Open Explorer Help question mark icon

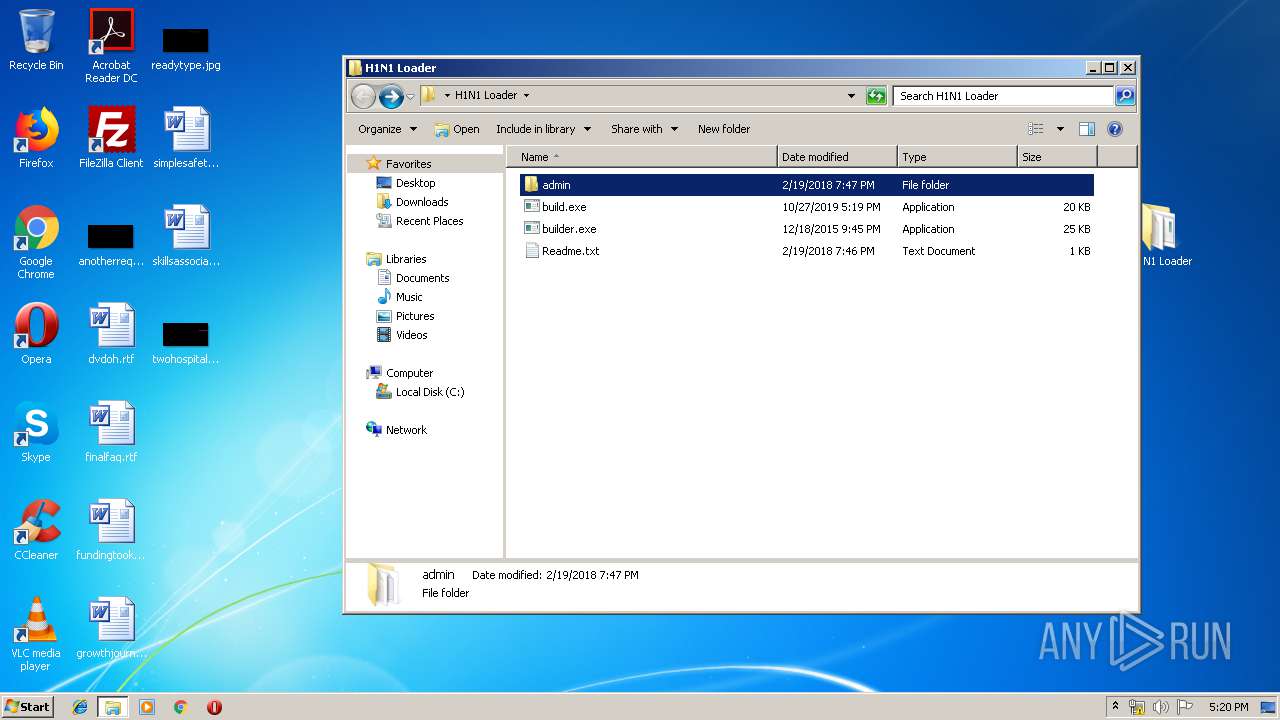click(x=1115, y=129)
